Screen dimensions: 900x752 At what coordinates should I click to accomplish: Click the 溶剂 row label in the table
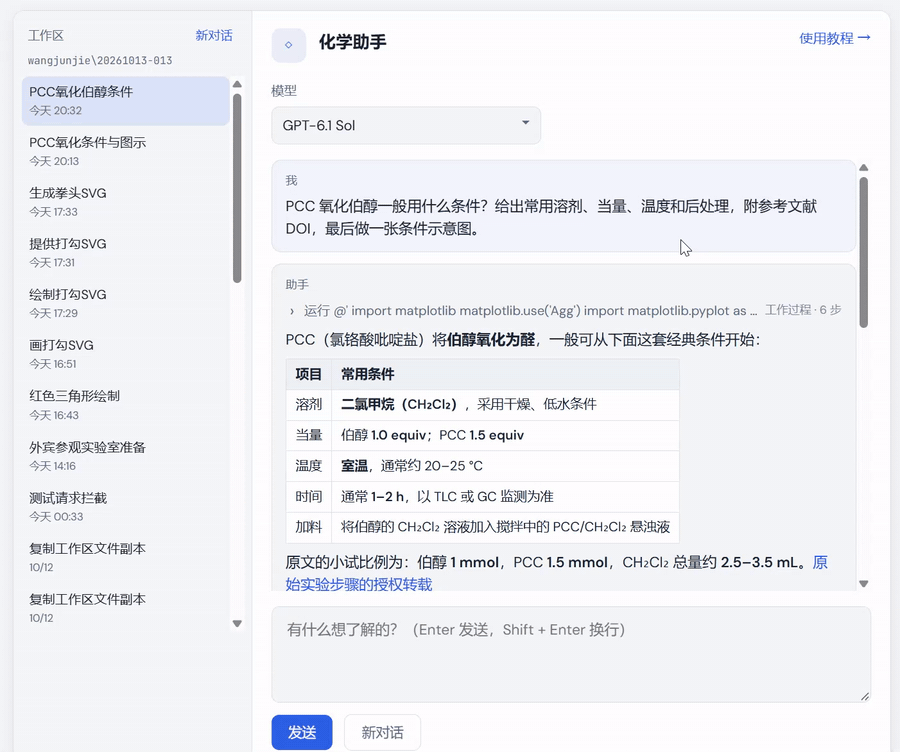pos(309,405)
